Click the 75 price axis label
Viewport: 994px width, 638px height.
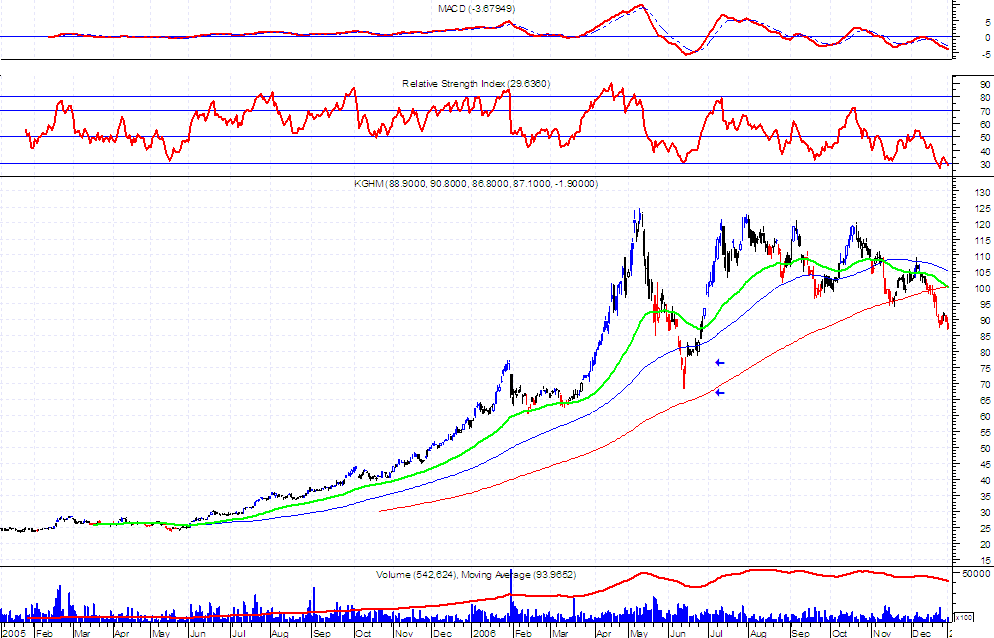pos(985,368)
